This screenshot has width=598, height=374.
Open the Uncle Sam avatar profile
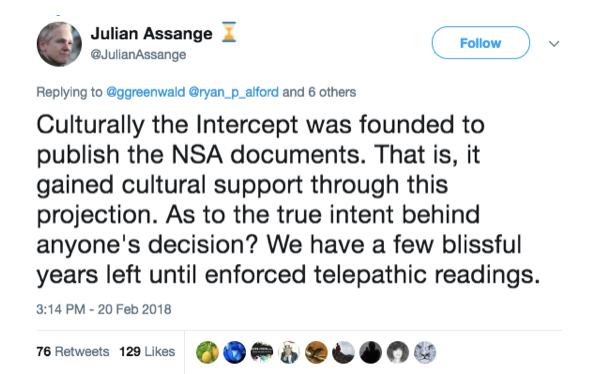coord(289,352)
